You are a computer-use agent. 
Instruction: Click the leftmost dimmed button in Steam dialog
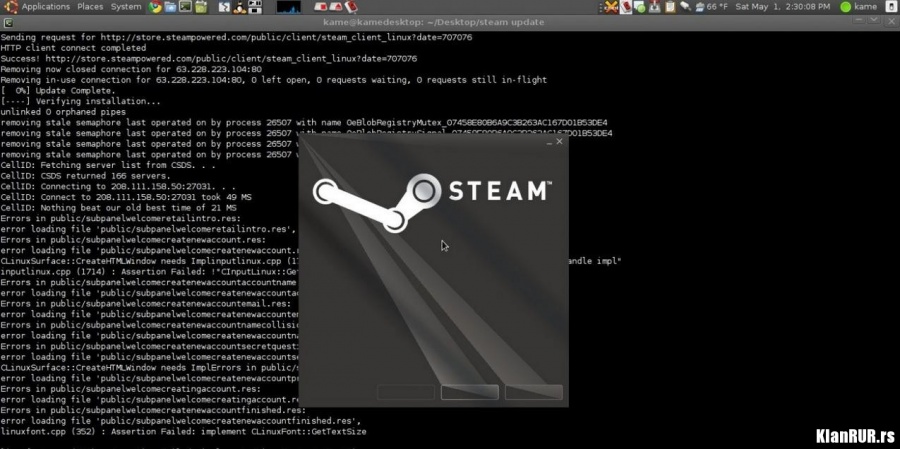pos(405,392)
